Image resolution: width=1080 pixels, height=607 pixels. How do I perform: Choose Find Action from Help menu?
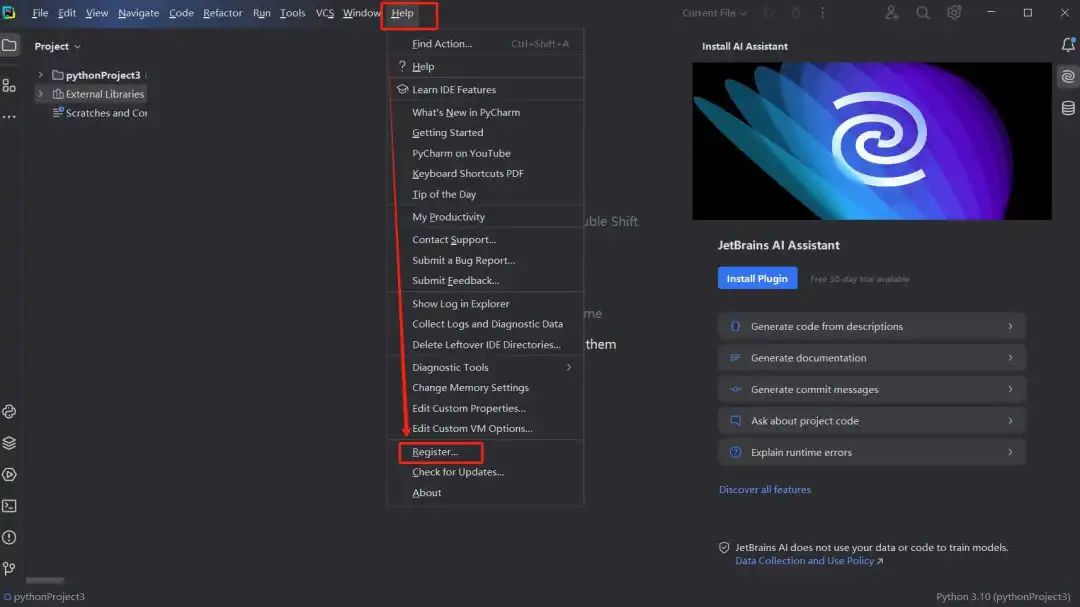(486, 43)
